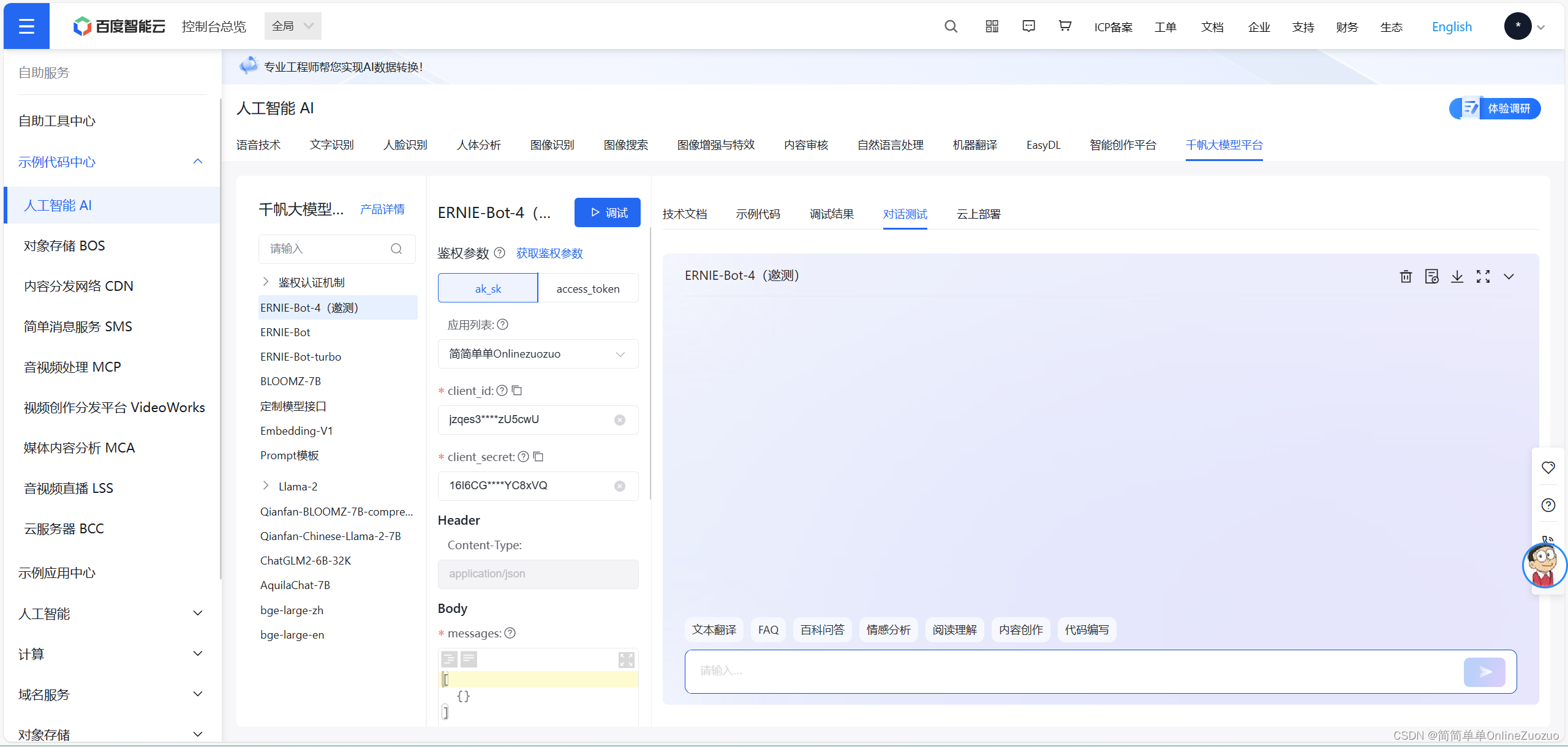The height and width of the screenshot is (747, 1568).
Task: Collapse the ERNIE-Bot-4 chat panel chevron
Action: pyautogui.click(x=1509, y=277)
